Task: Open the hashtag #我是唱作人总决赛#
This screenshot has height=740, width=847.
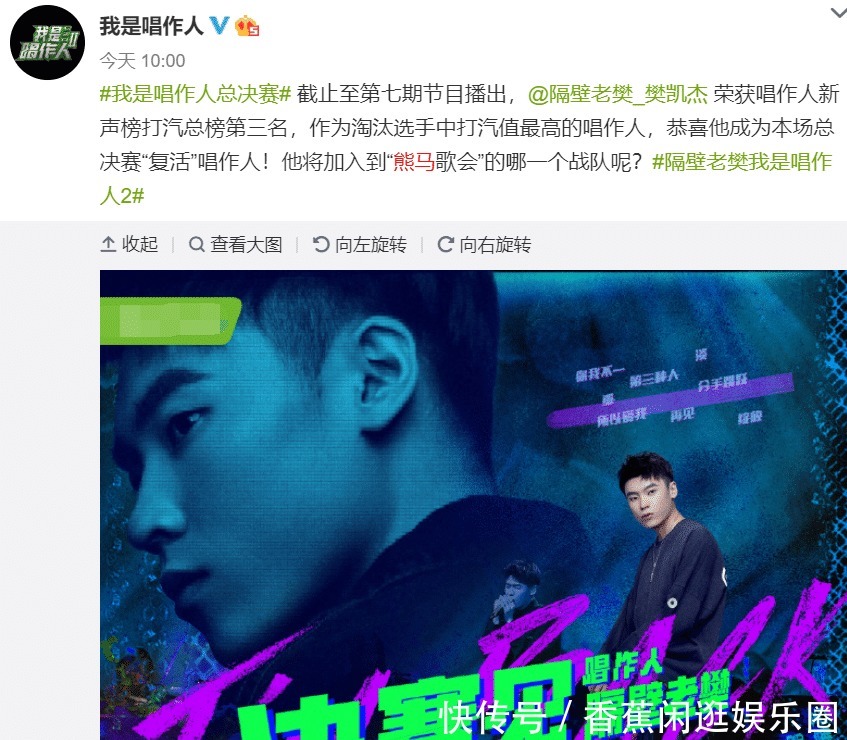Action: coord(196,94)
